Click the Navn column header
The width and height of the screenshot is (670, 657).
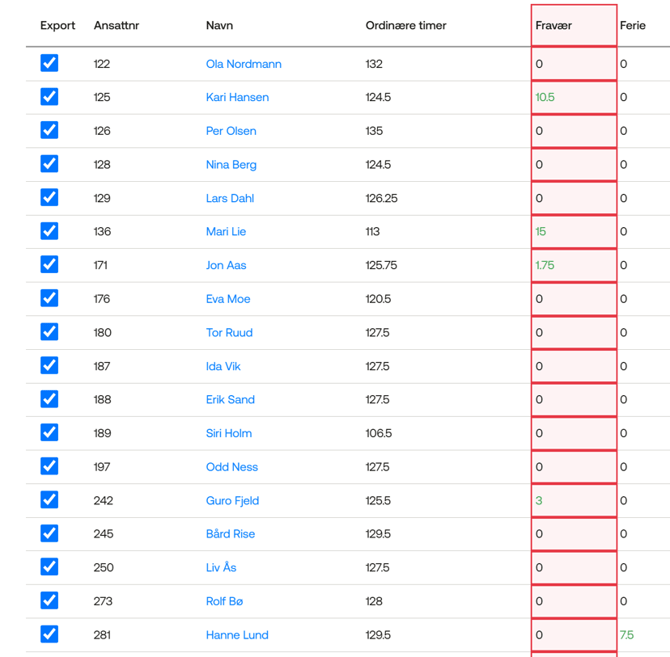pyautogui.click(x=219, y=26)
